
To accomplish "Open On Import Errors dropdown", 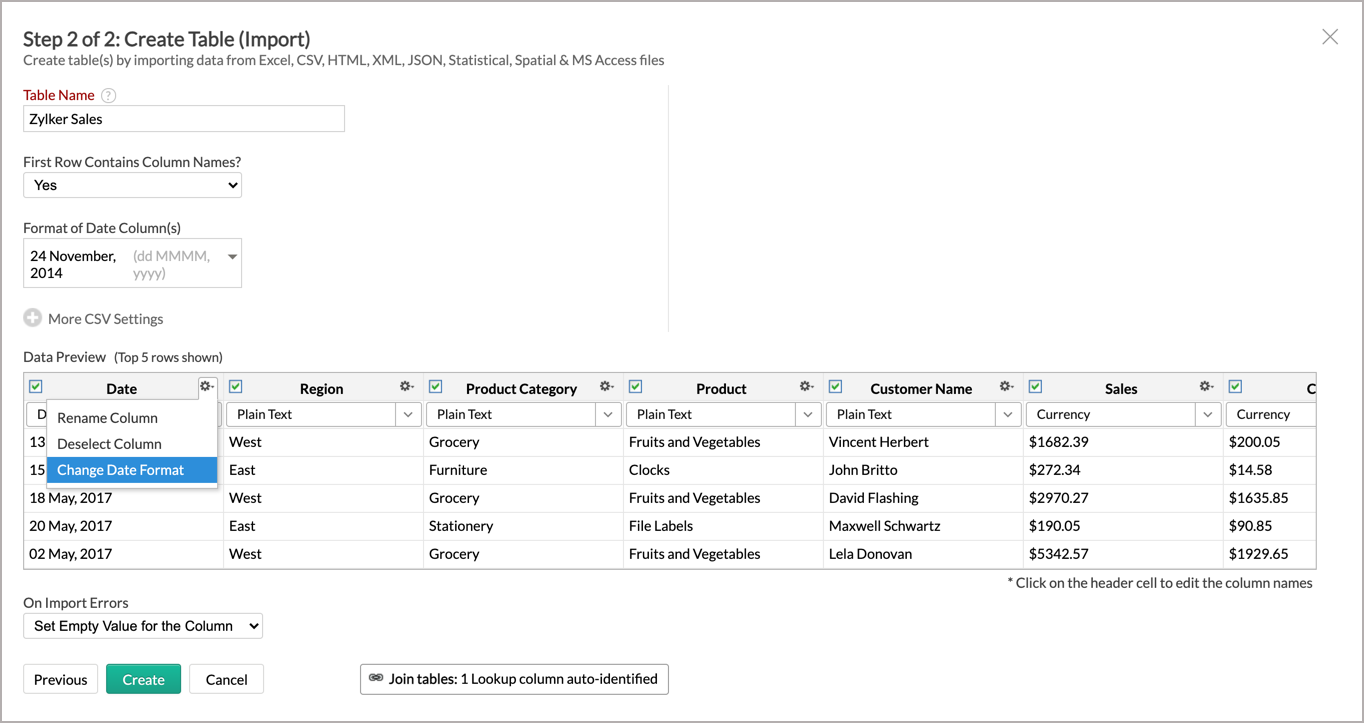I will click(x=143, y=626).
